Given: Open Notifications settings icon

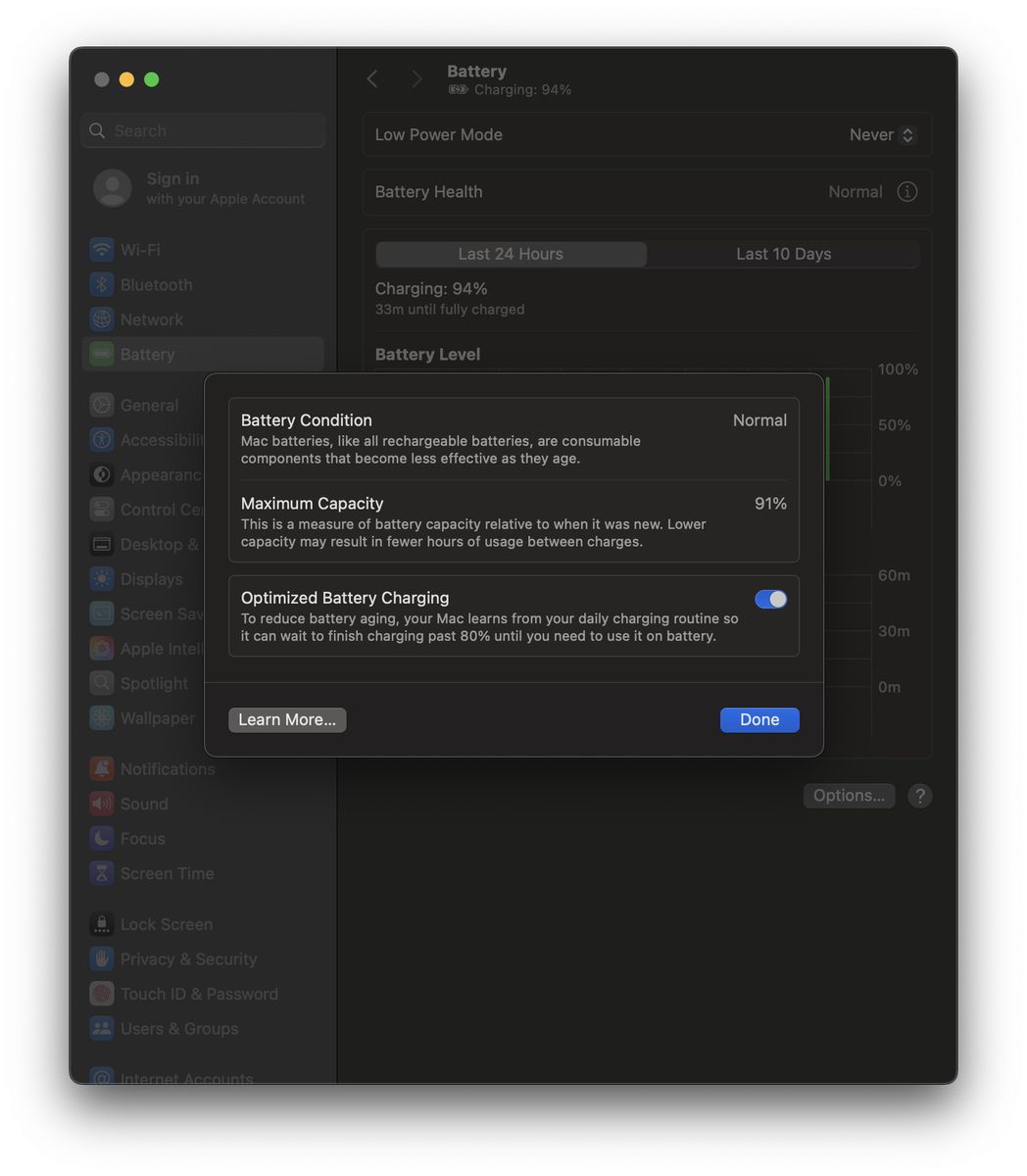Looking at the screenshot, I should click(102, 769).
